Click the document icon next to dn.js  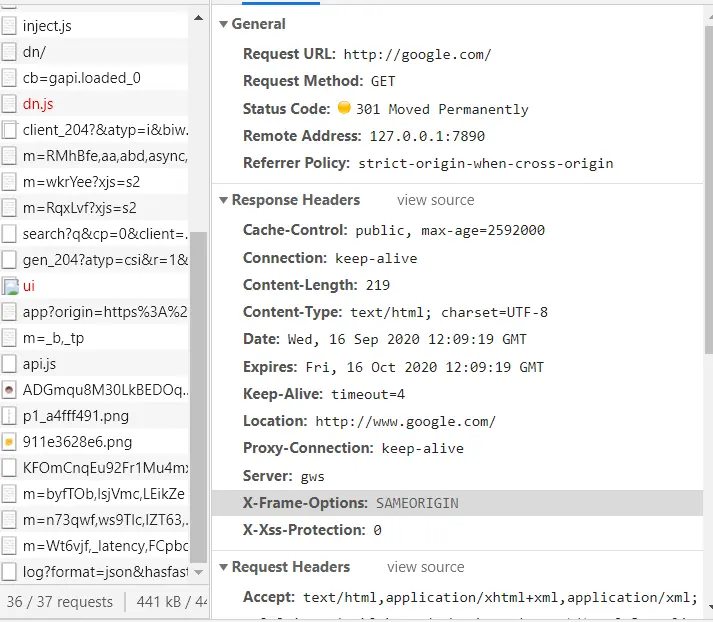[x=9, y=104]
